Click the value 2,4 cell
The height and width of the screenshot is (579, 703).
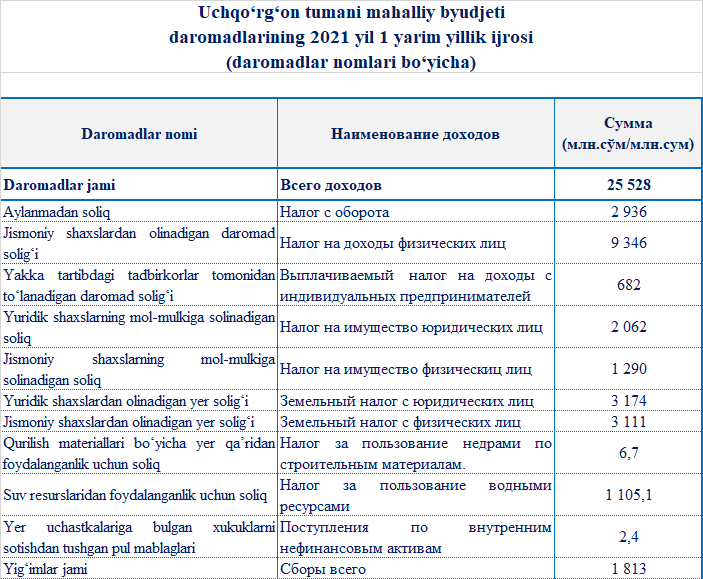point(628,537)
